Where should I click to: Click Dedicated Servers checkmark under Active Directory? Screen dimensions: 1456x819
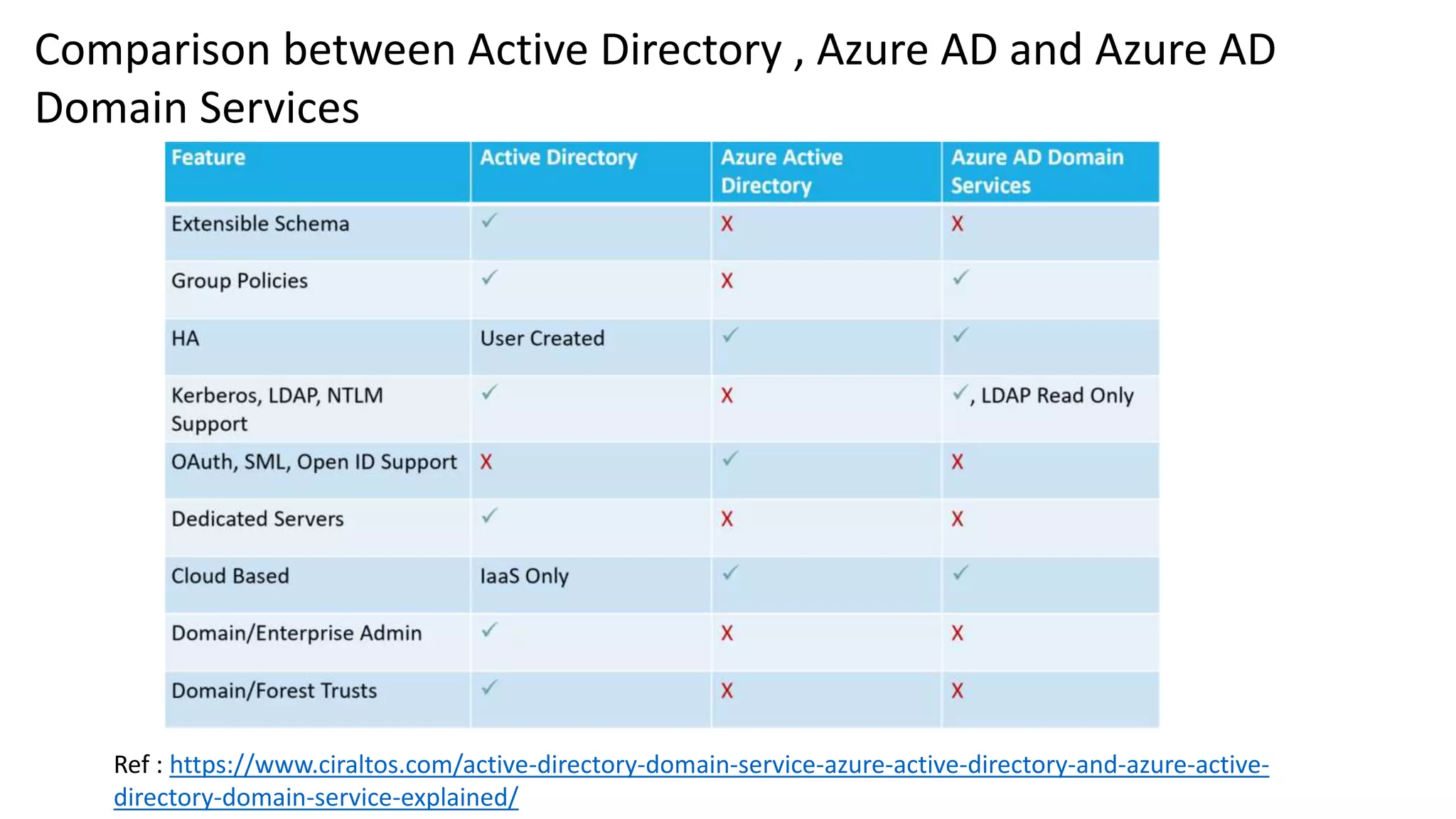(x=489, y=515)
